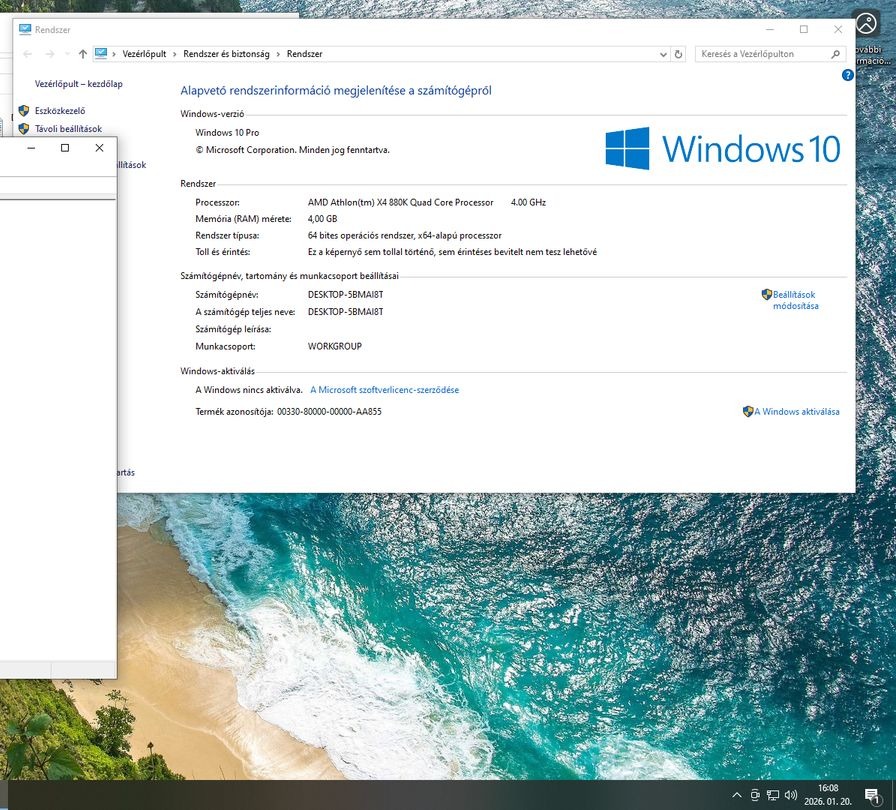Viewport: 896px width, 810px height.
Task: Click the shield icon beside Távoli beállítások
Action: pyautogui.click(x=23, y=129)
